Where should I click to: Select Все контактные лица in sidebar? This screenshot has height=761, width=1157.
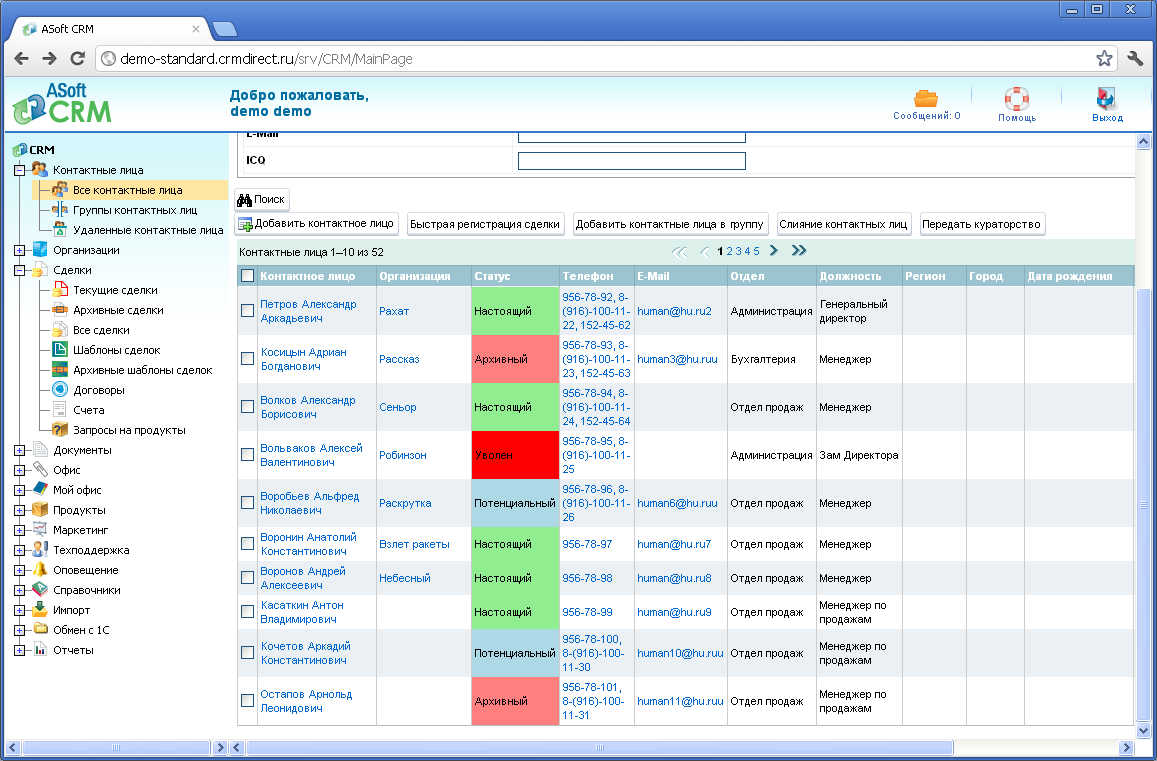click(x=127, y=190)
